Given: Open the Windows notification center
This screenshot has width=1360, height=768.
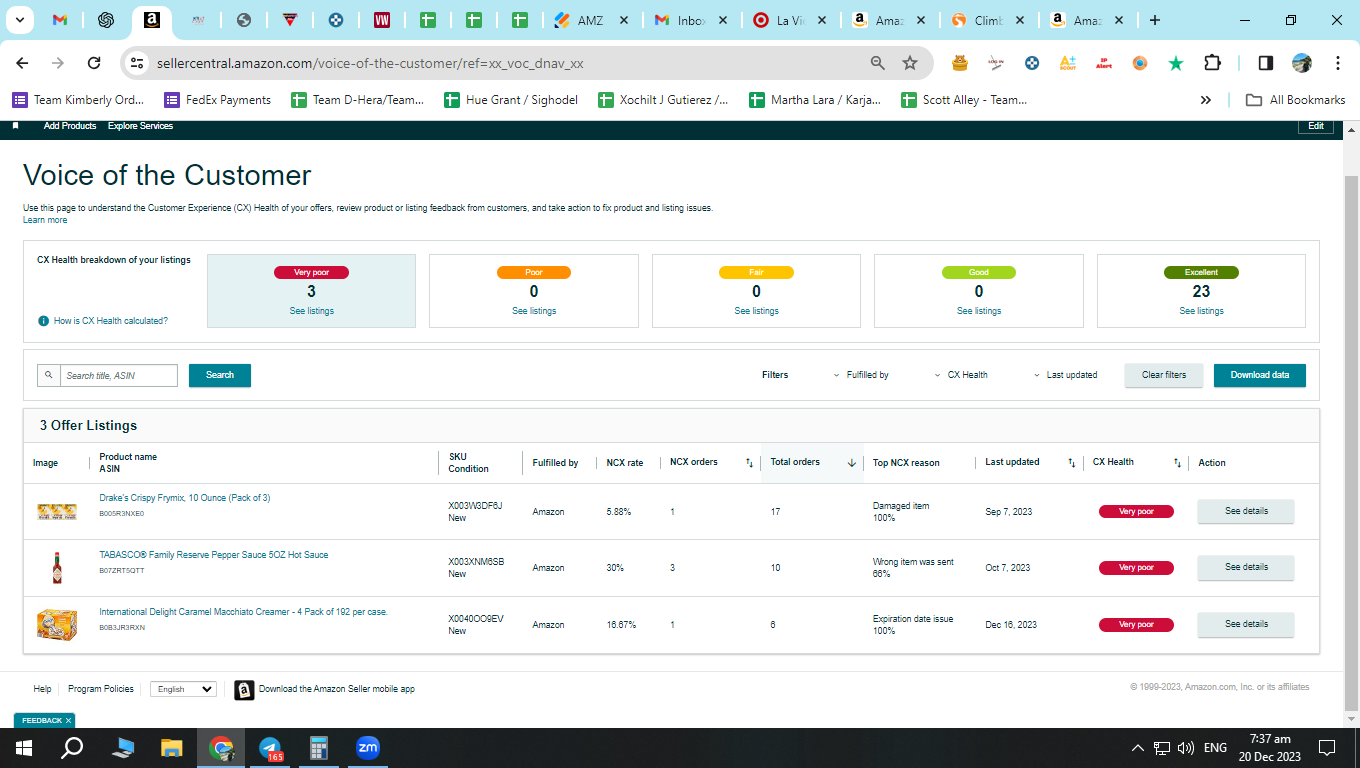Looking at the screenshot, I should pos(1327,748).
